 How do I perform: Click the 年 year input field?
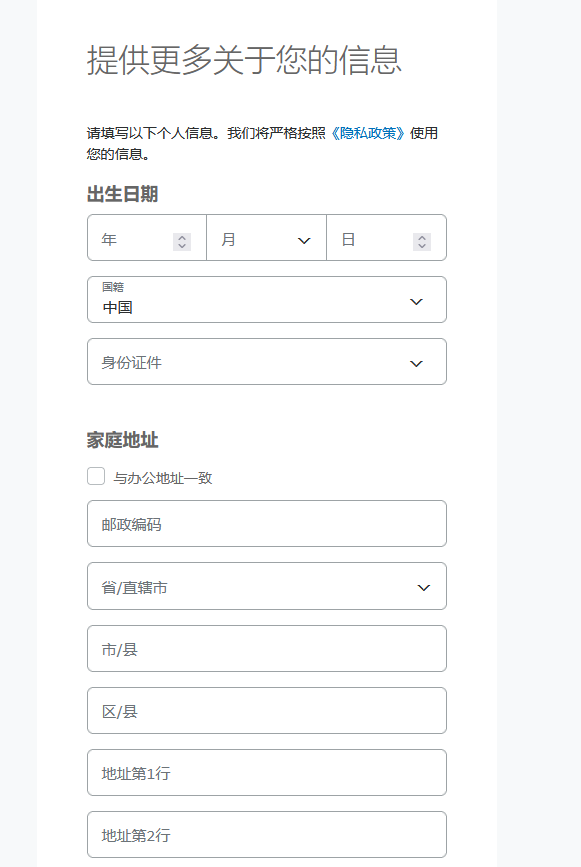130,238
